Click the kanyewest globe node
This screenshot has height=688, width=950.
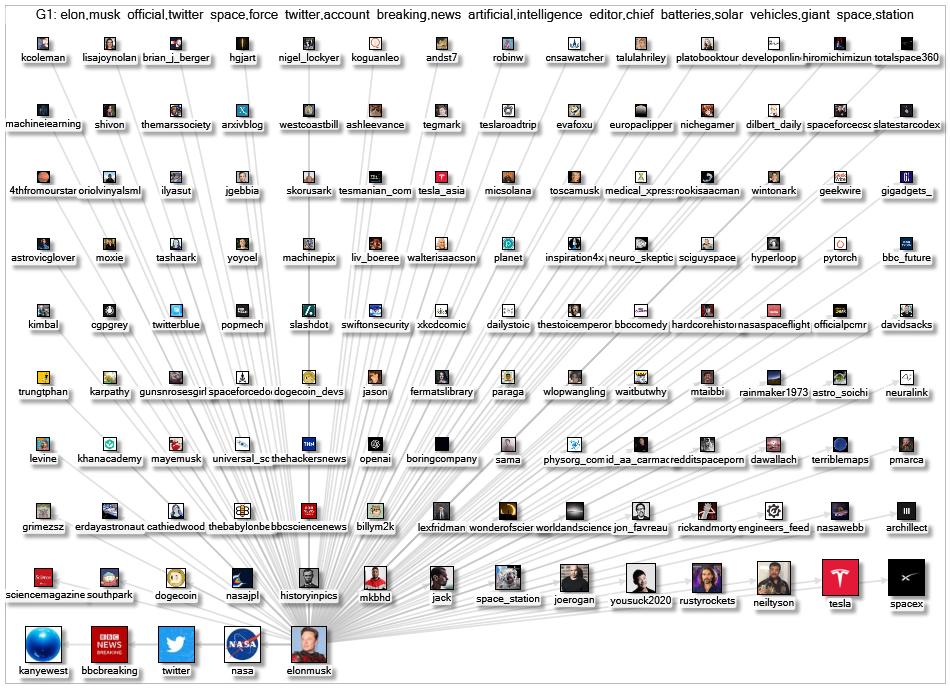coord(43,645)
